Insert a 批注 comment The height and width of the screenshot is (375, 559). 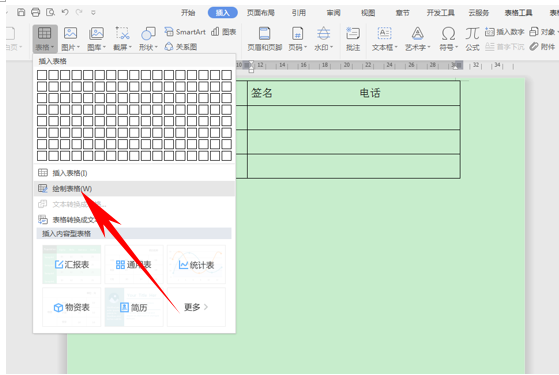(x=353, y=38)
